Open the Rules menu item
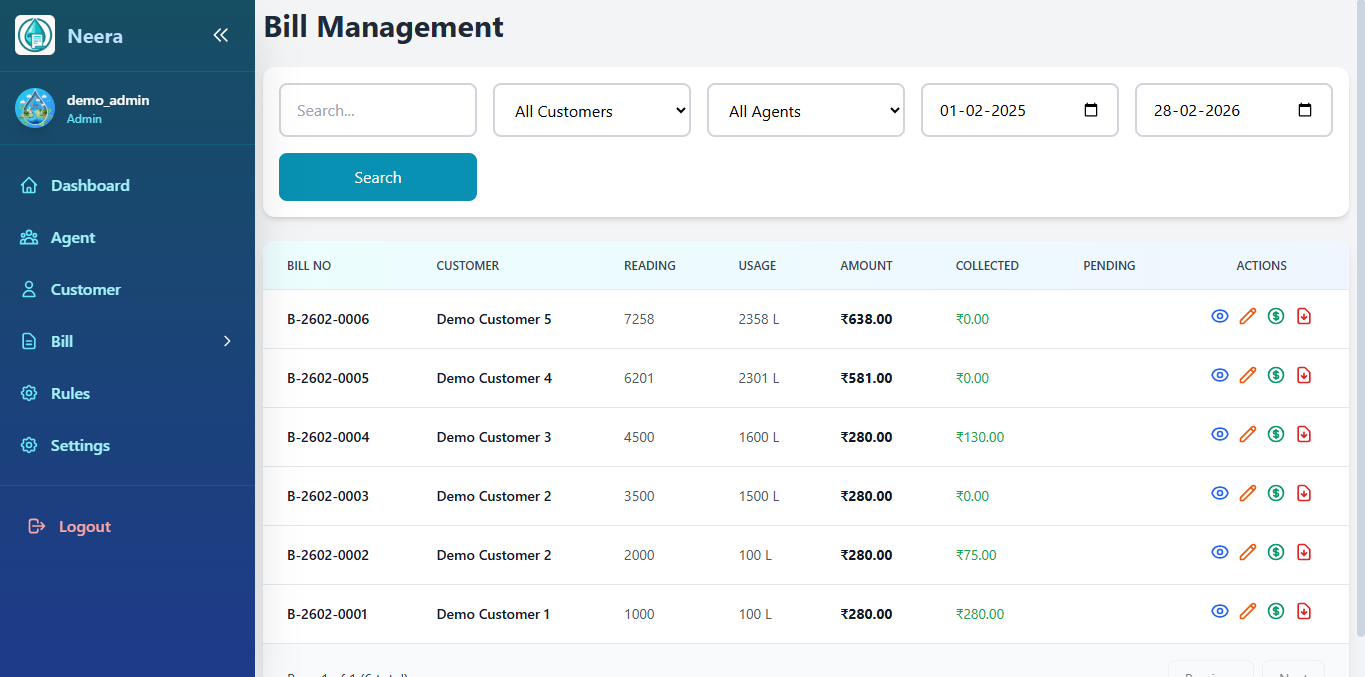 [x=70, y=394]
